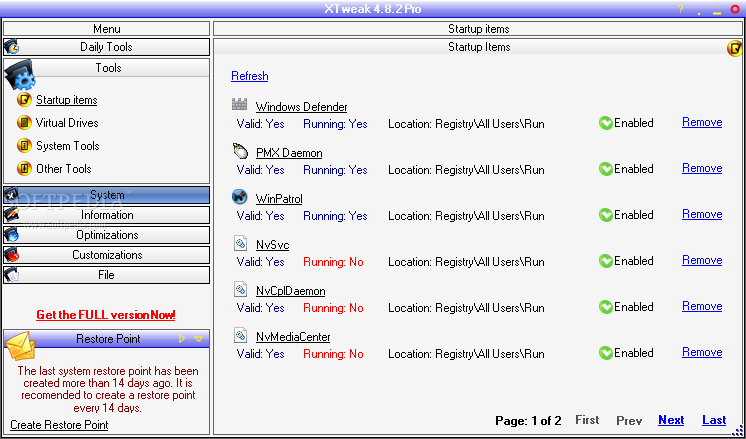Click the Optimizations menu icon
Screen dimensions: 746x439
pos(11,235)
